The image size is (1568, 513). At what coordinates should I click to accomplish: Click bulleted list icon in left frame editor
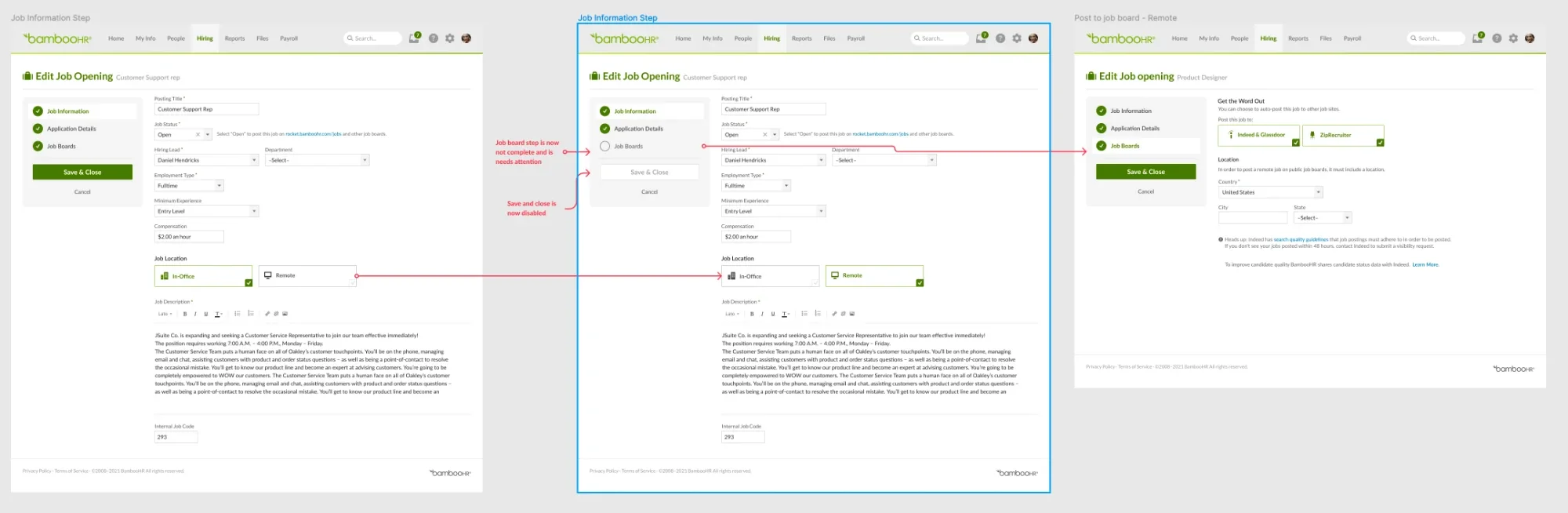tap(238, 314)
